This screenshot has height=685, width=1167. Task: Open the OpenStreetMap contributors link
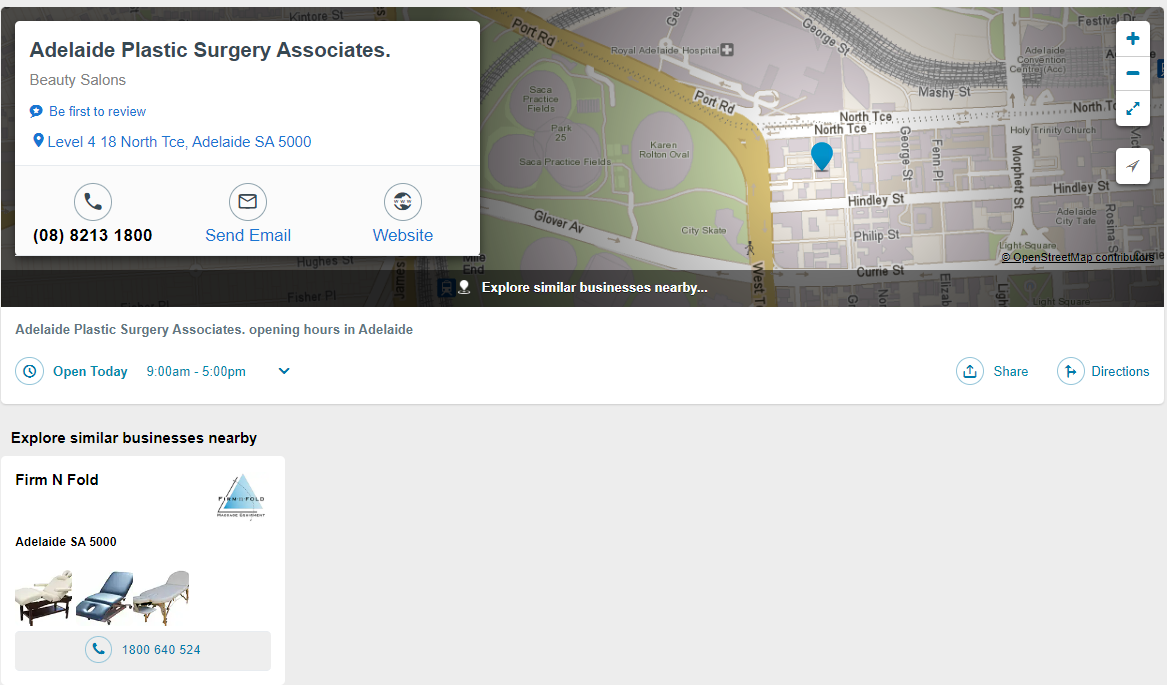[1078, 257]
